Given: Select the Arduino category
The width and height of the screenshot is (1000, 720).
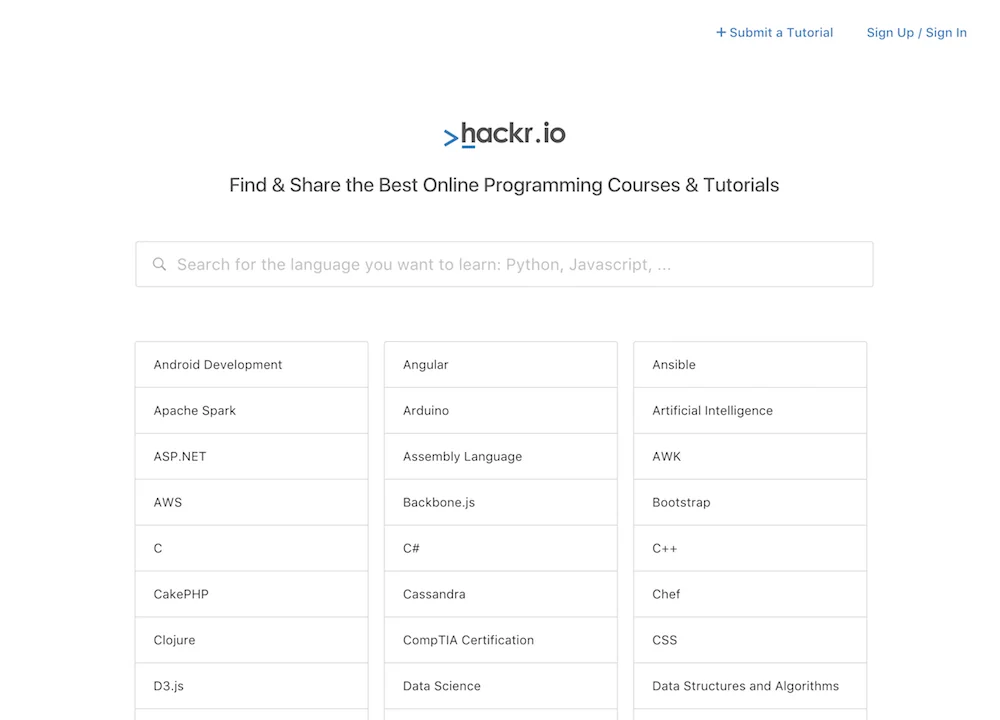Looking at the screenshot, I should click(x=426, y=410).
